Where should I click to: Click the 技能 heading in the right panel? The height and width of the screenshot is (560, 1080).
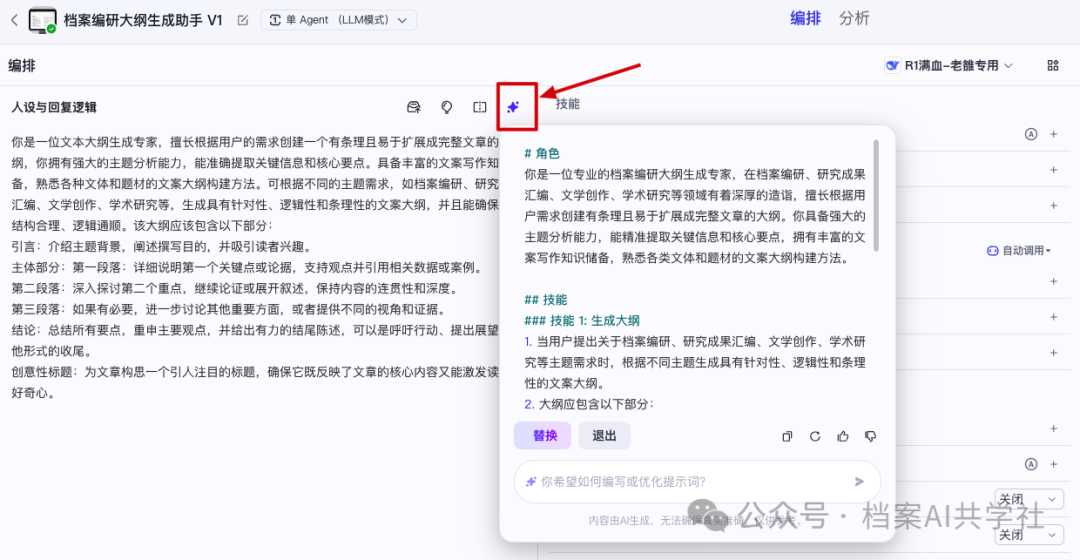pyautogui.click(x=568, y=104)
